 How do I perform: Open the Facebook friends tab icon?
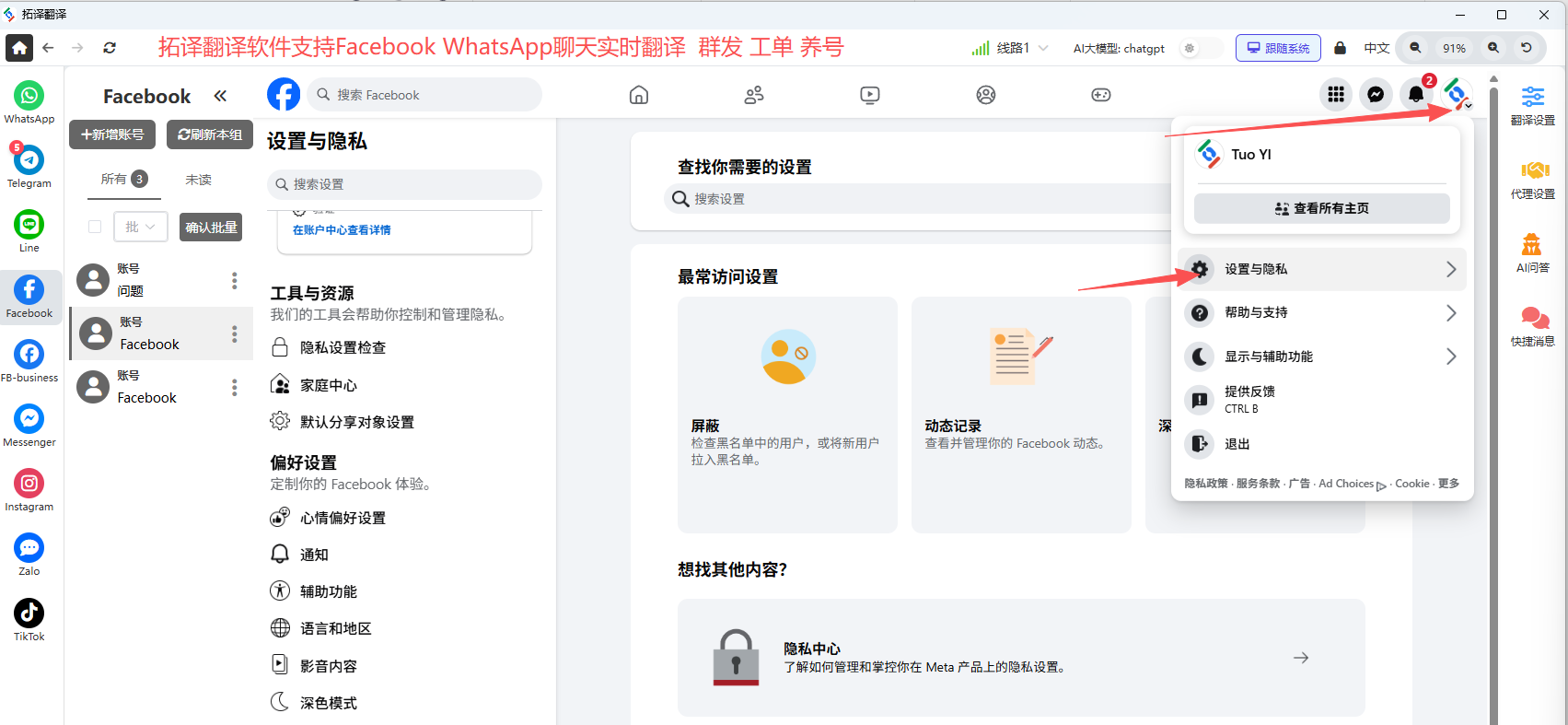tap(754, 95)
